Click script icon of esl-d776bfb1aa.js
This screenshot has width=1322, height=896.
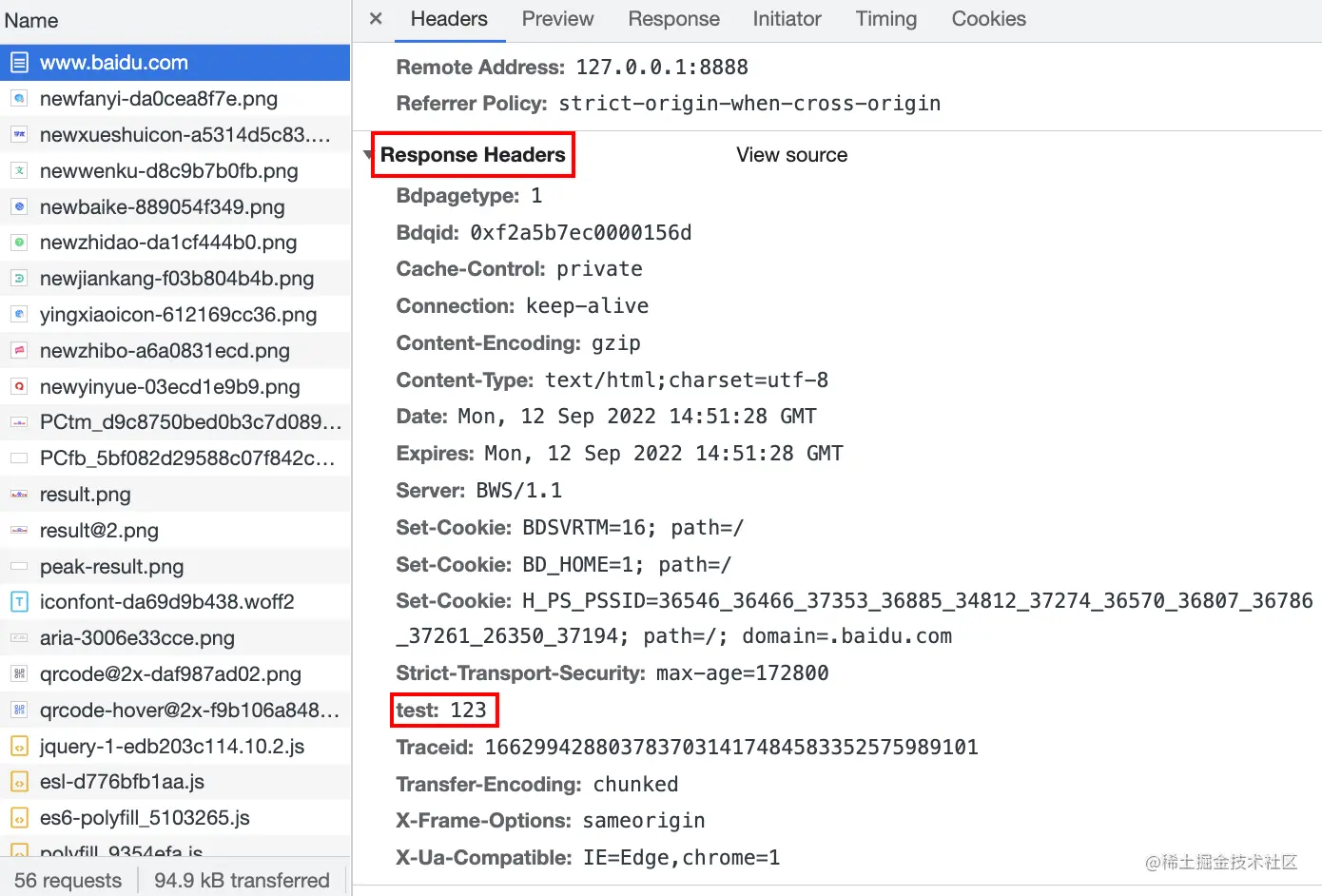(19, 782)
